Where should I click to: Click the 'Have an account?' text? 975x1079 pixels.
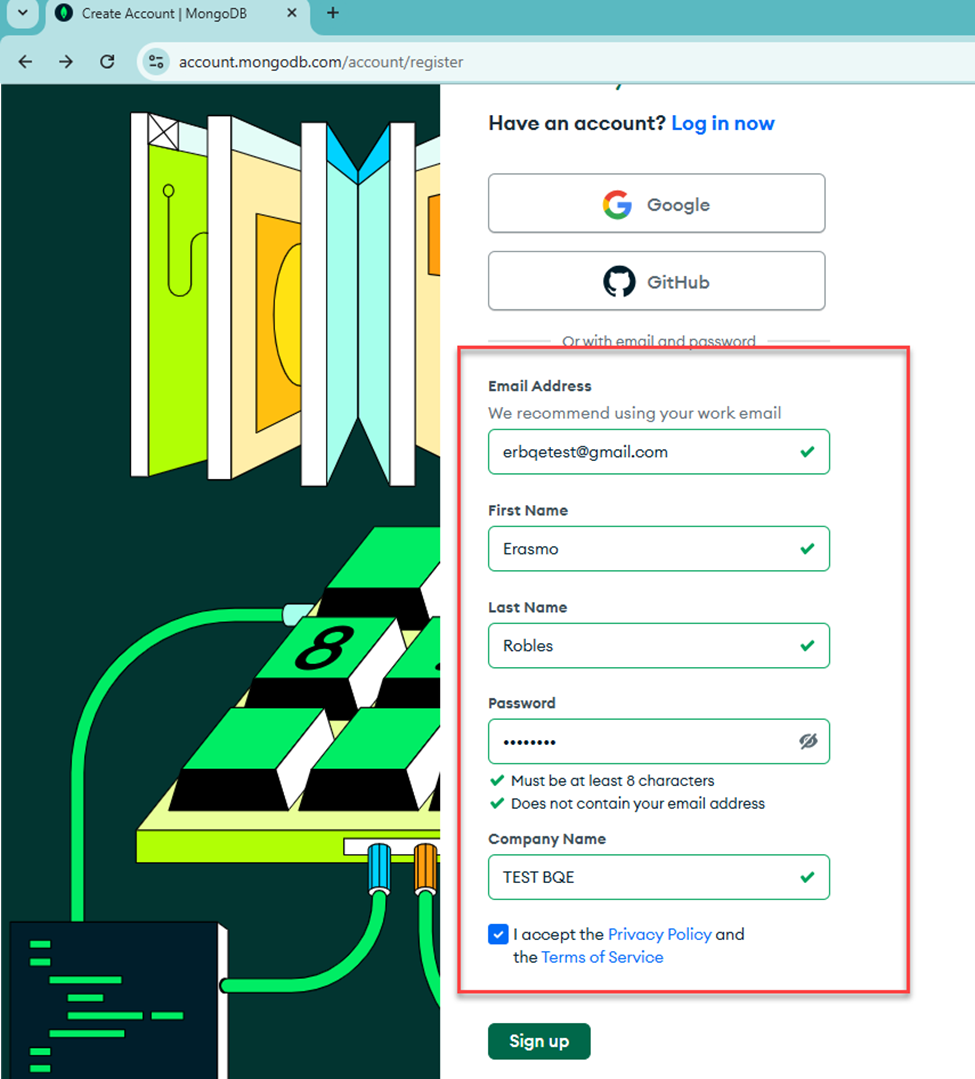click(577, 123)
